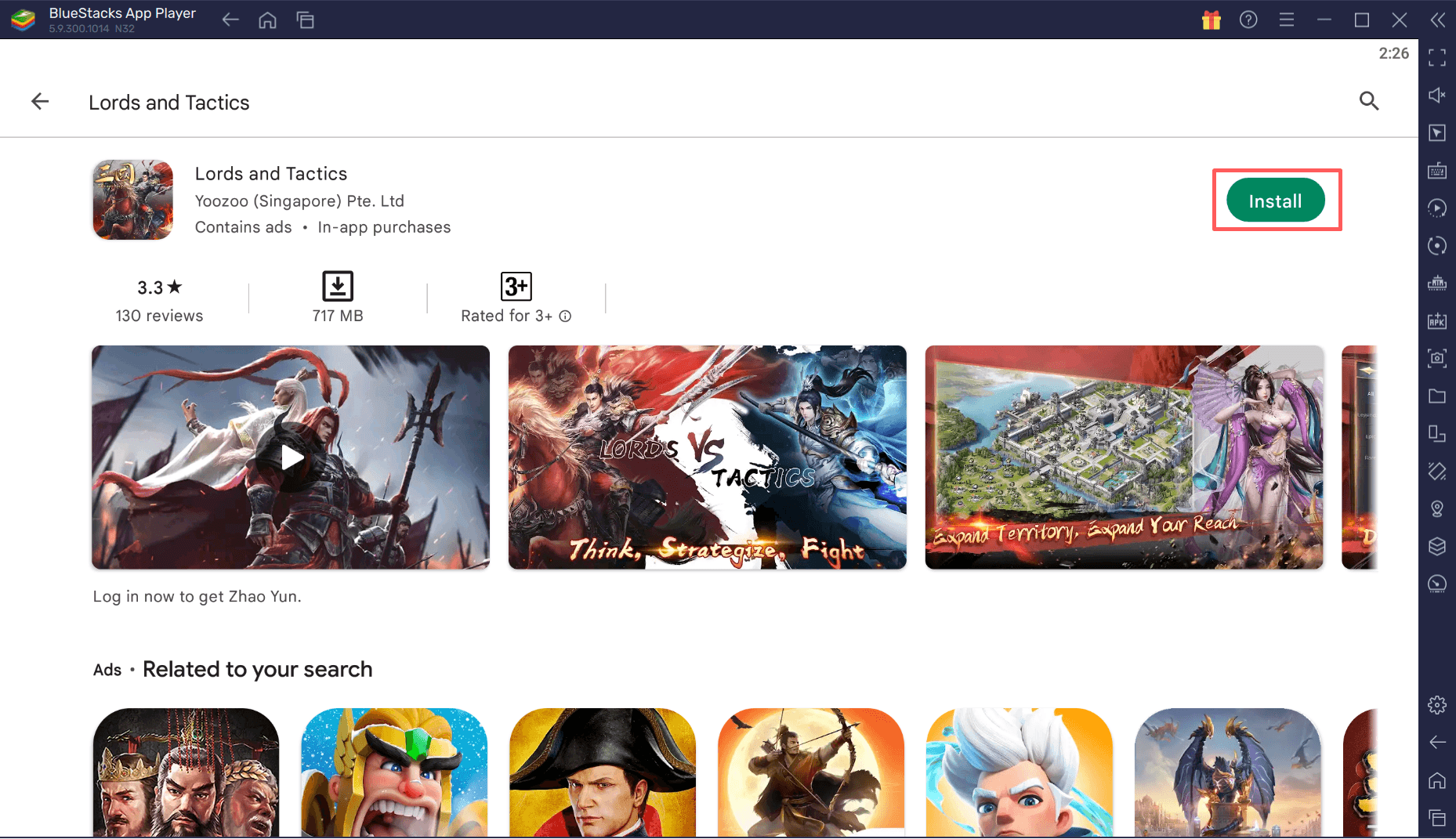
Task: Open the media folder sidebar icon
Action: 1437,396
